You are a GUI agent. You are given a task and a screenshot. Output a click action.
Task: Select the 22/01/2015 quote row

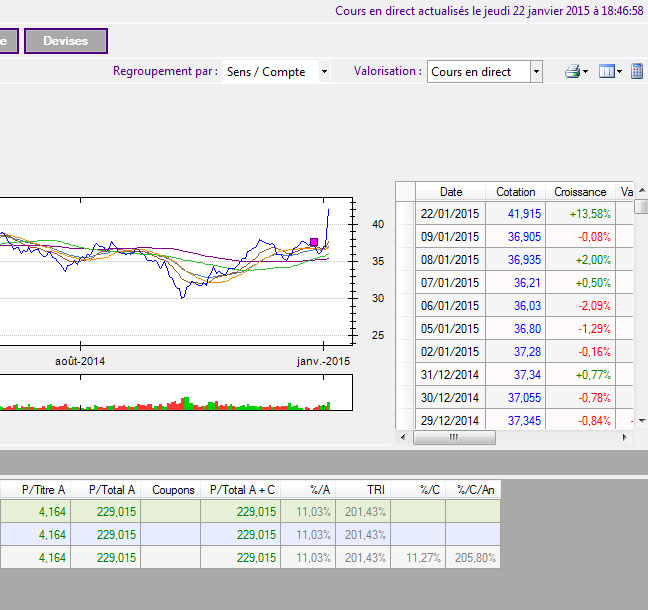(451, 213)
